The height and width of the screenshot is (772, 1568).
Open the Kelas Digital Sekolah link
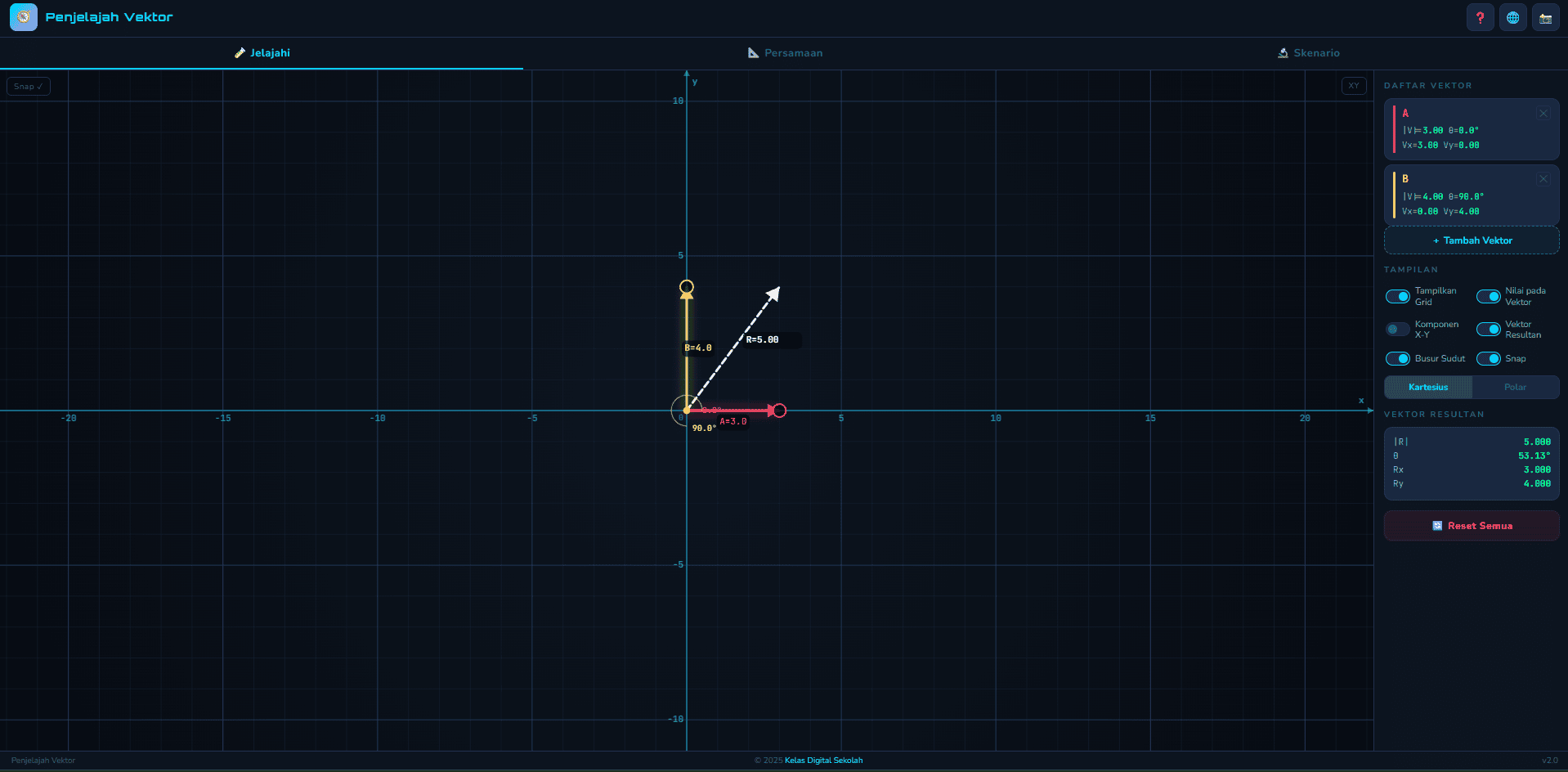pos(823,761)
